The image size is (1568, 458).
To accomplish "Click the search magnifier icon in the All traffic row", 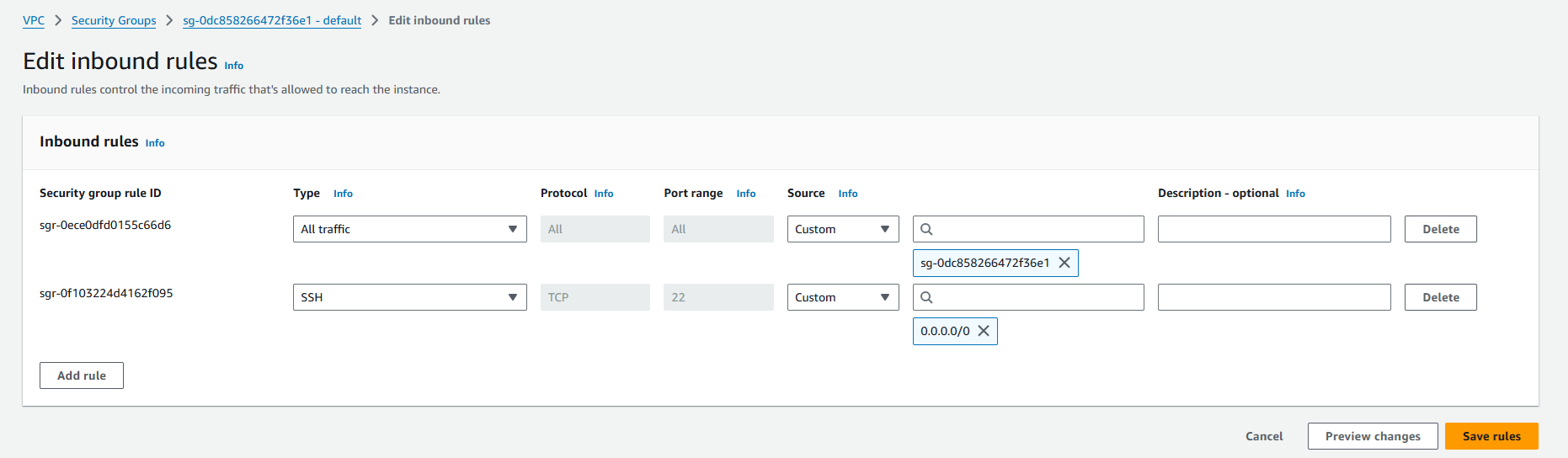I will click(x=926, y=229).
